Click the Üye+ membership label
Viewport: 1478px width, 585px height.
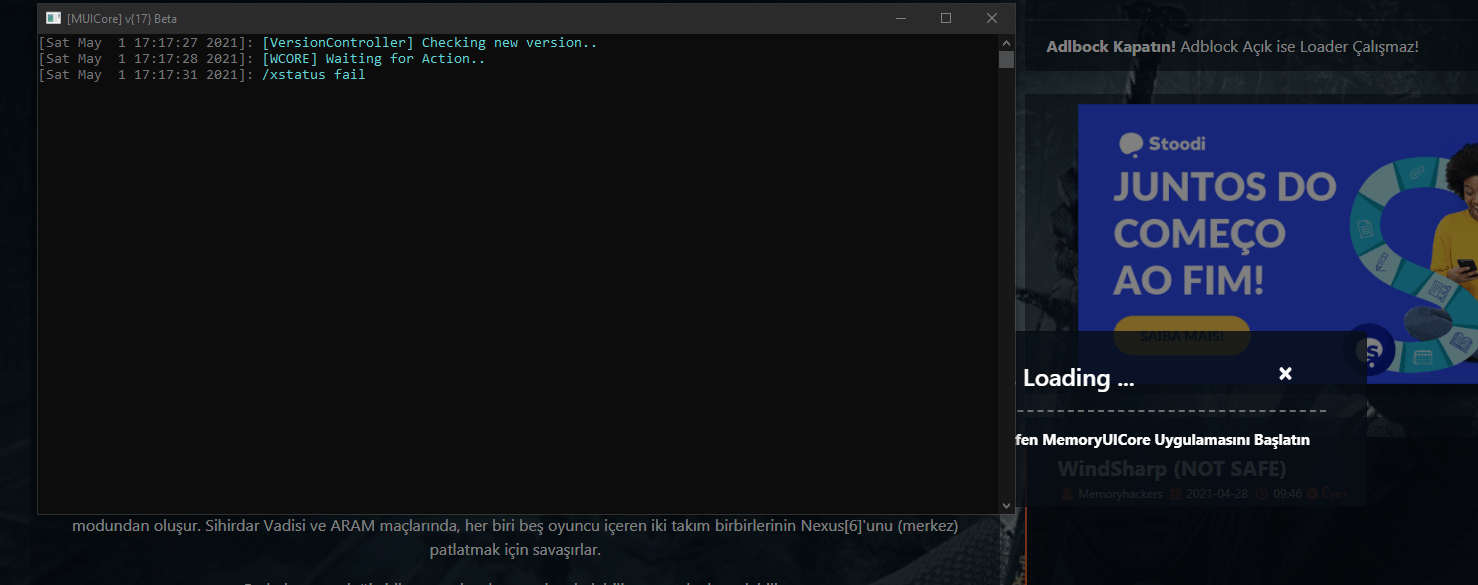coord(1334,494)
